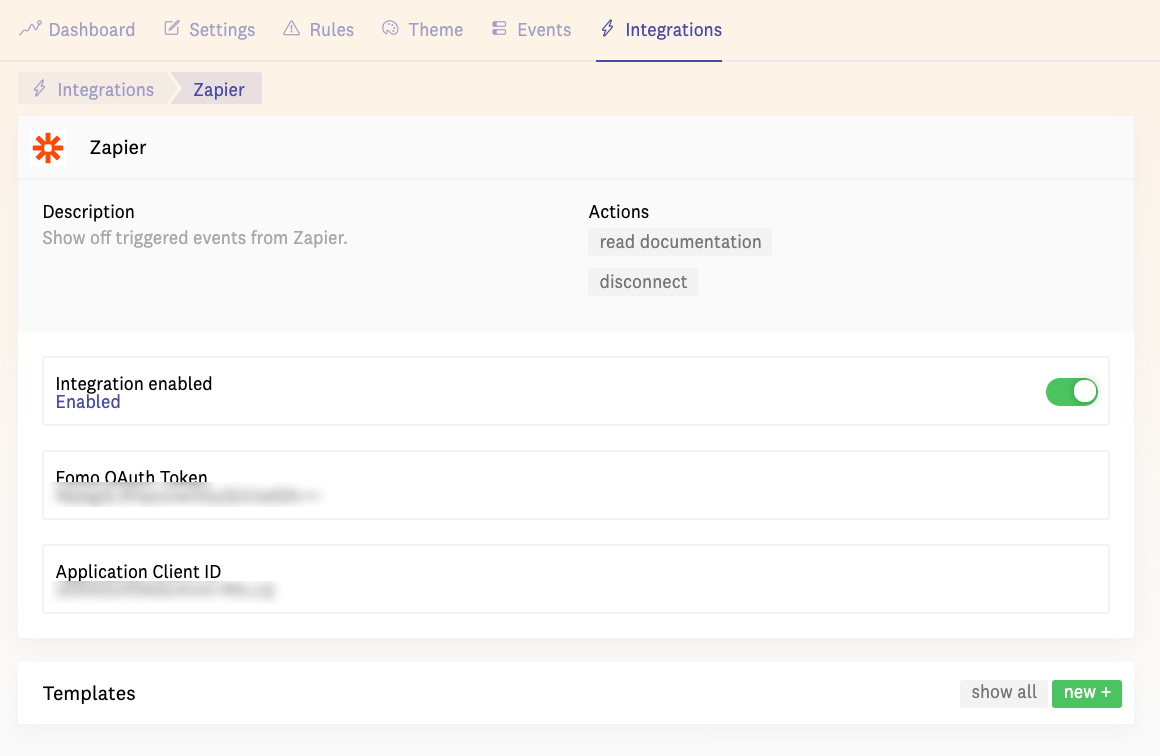Create a new template

click(x=1087, y=693)
